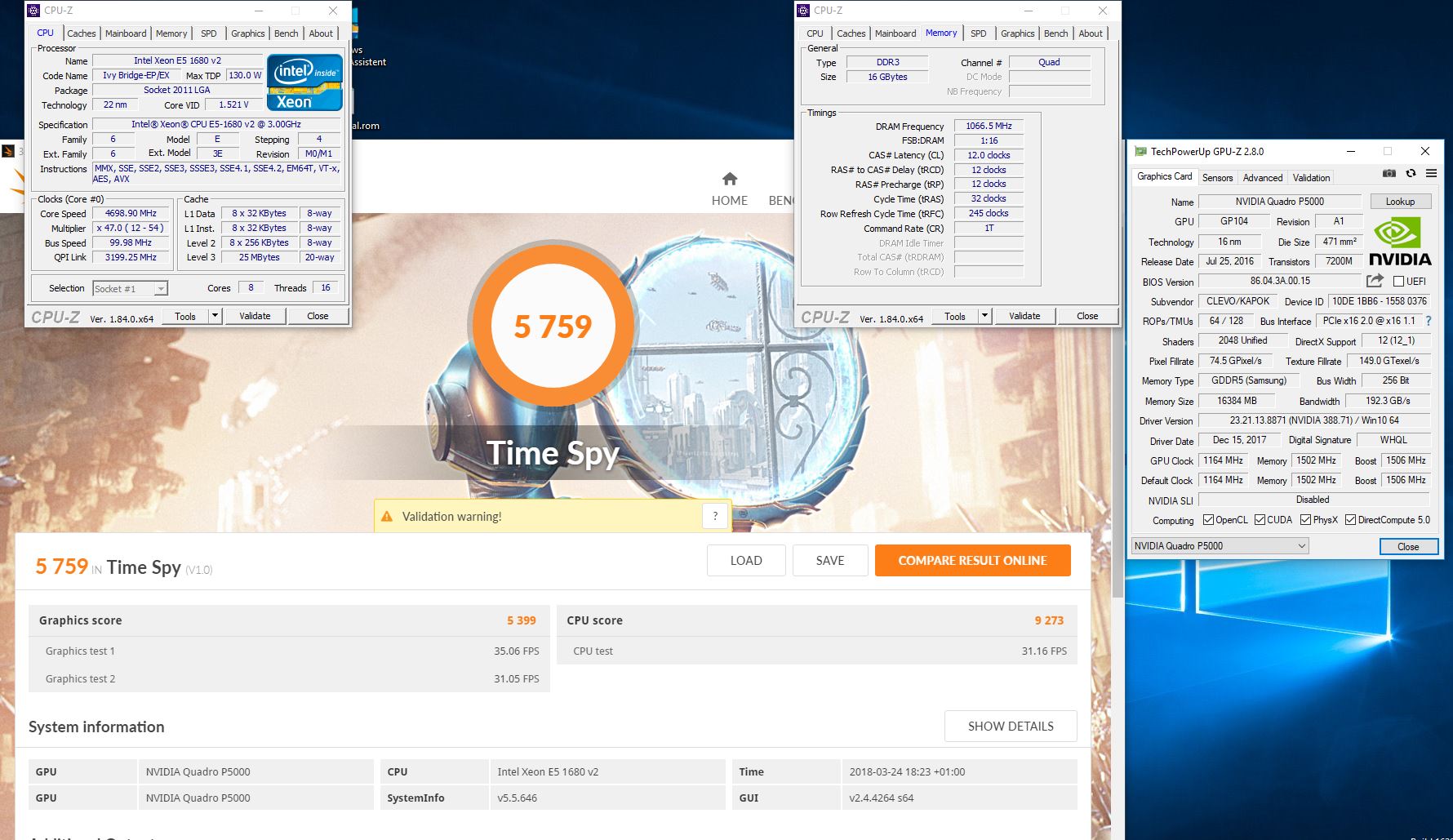Click Close in the Memory CPU-Z window

(1087, 316)
